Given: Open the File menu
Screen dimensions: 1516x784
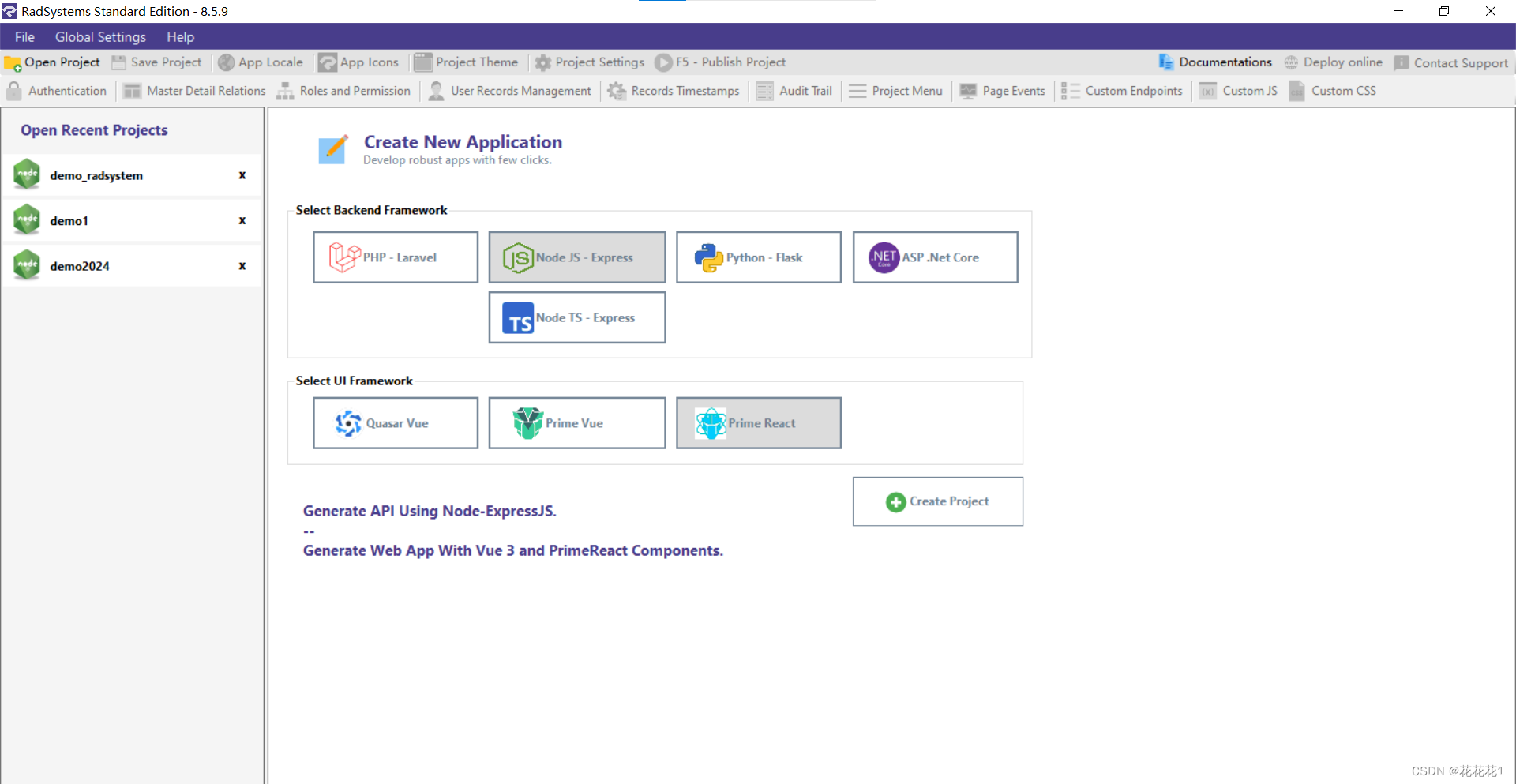Looking at the screenshot, I should tap(24, 37).
